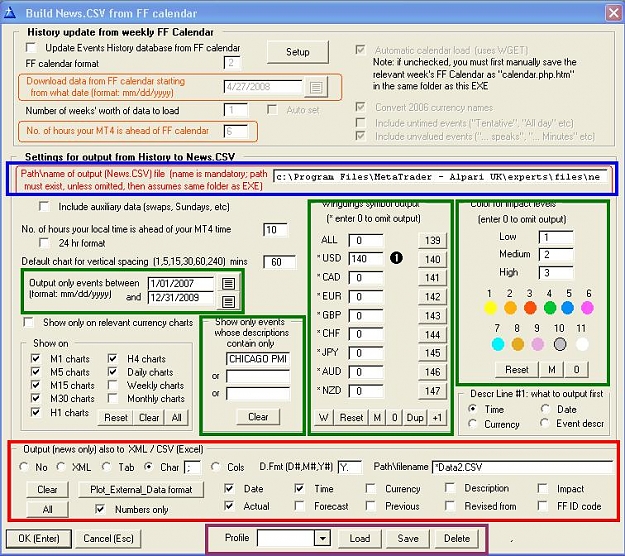Click the High impact color field
Viewport: 625px width, 556px height.
tap(556, 273)
